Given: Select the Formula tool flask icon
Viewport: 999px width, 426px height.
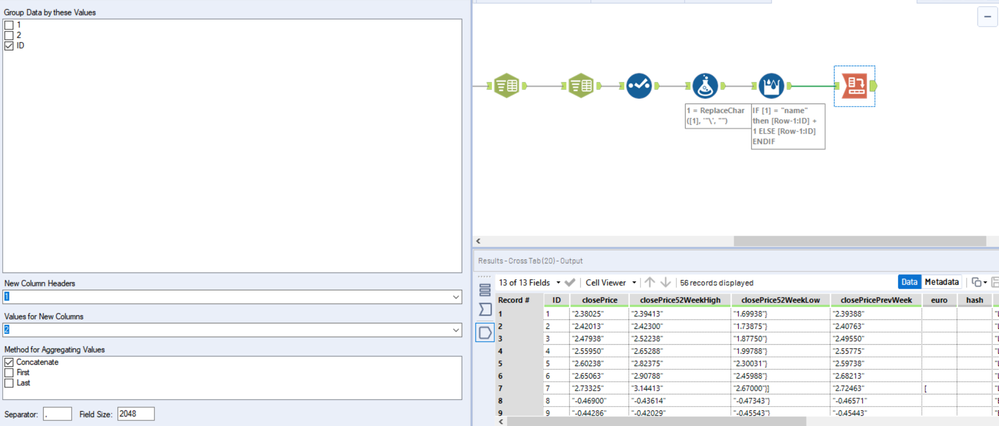Looking at the screenshot, I should point(705,86).
